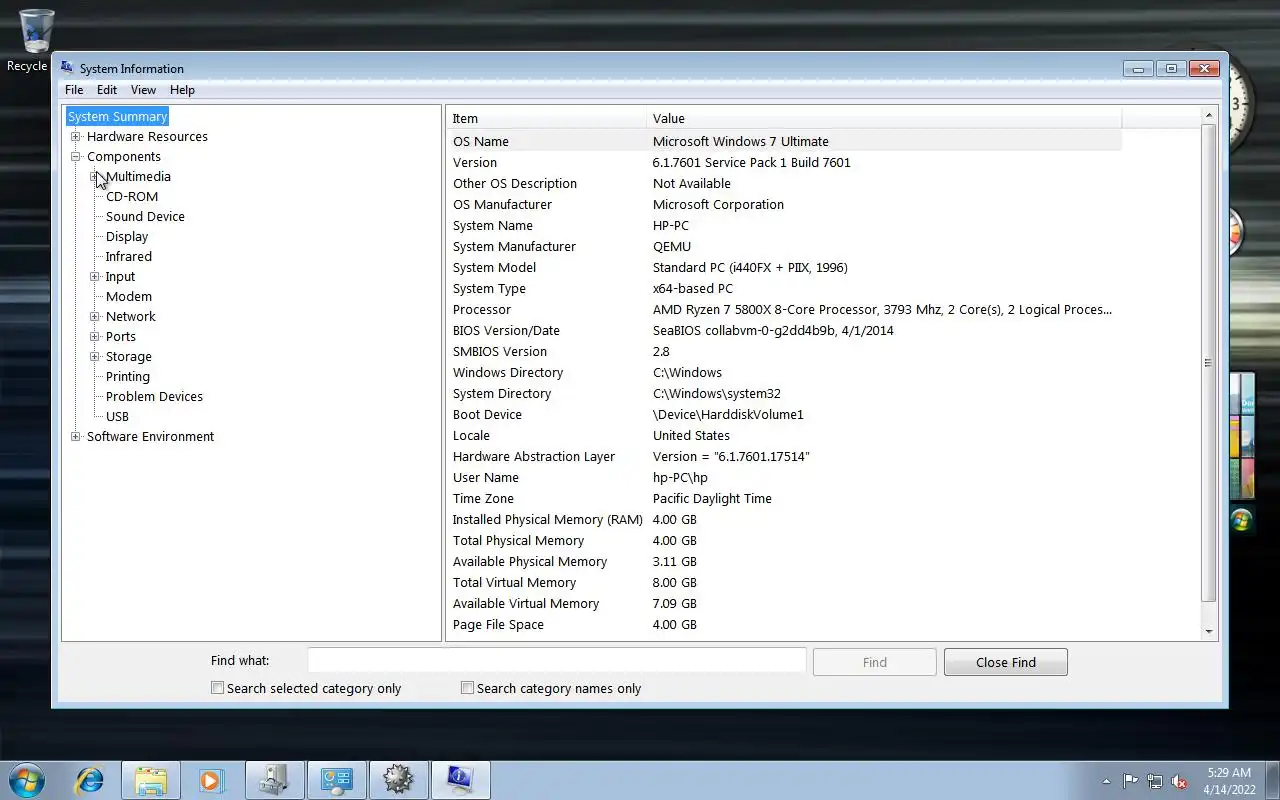Select the Modem tree item

[129, 296]
